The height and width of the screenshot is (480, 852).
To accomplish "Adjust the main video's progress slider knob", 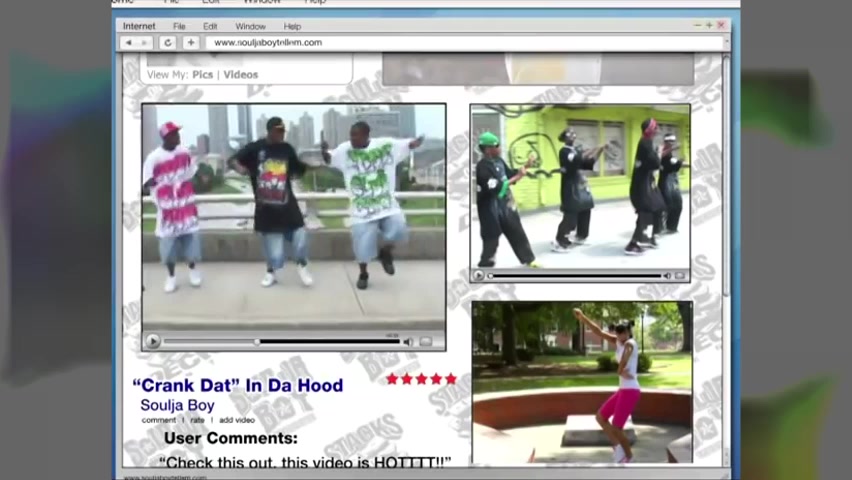I will click(257, 341).
